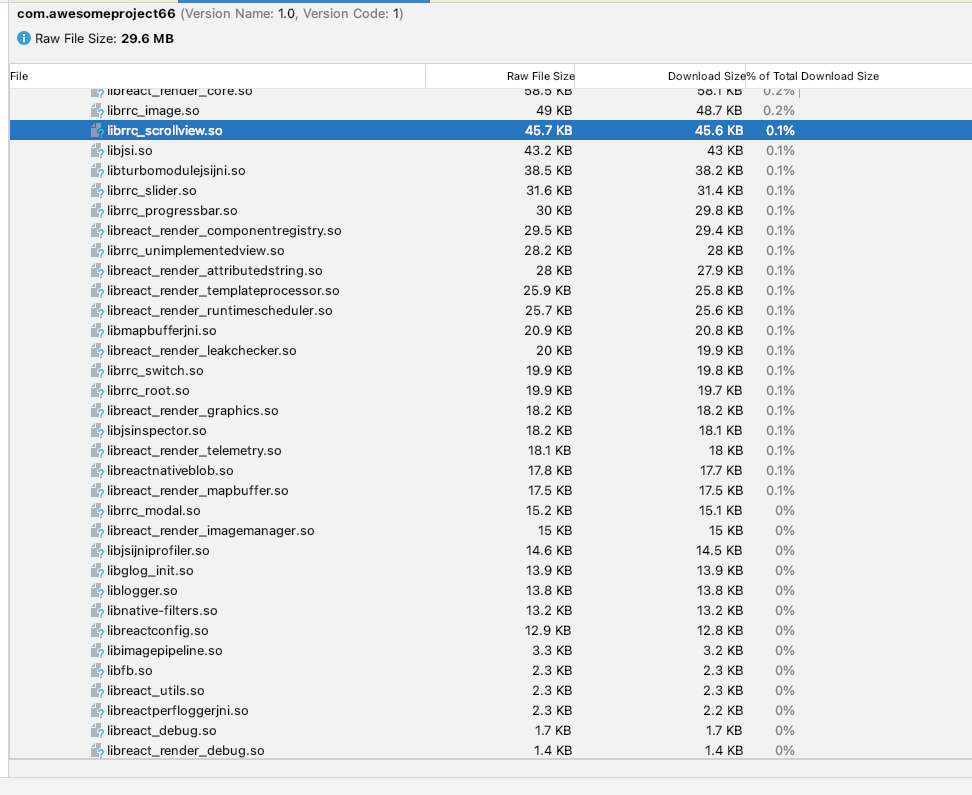Viewport: 972px width, 795px height.
Task: Click the icon beside libreact_render_debug.so
Action: point(96,750)
